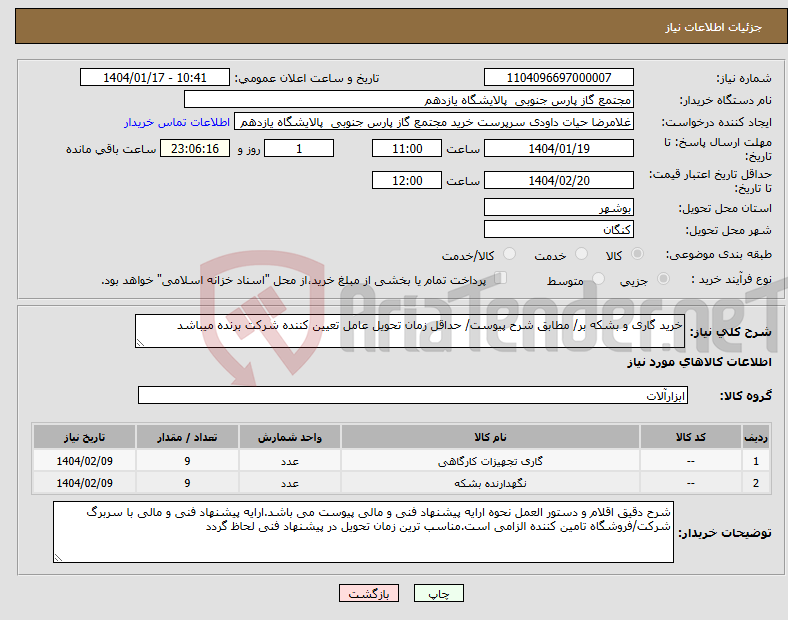The image size is (788, 620).
Task: Select the کالا/خدمت radio button
Action: point(509,254)
